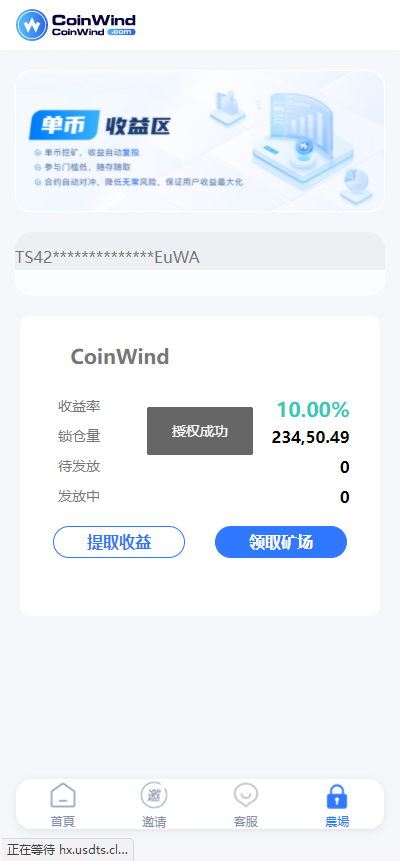
Task: Open the home house icon
Action: click(x=63, y=795)
